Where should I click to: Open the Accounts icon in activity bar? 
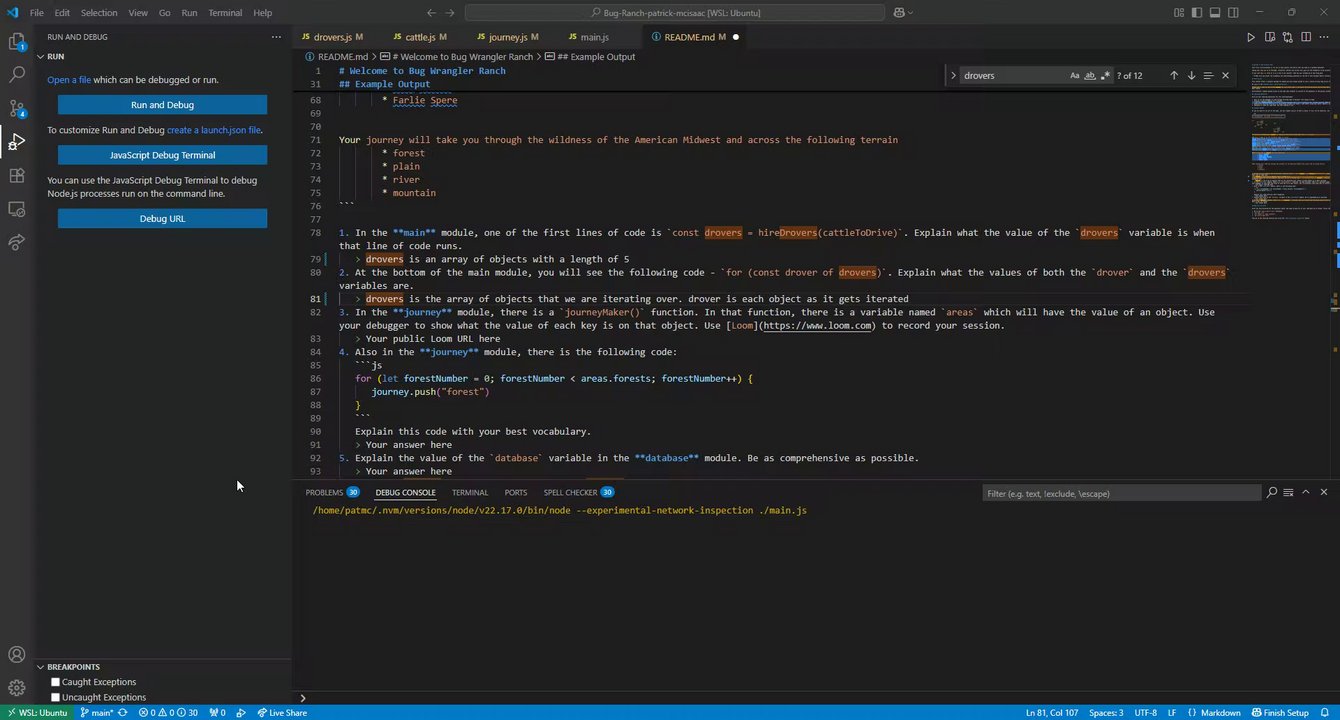coord(17,655)
